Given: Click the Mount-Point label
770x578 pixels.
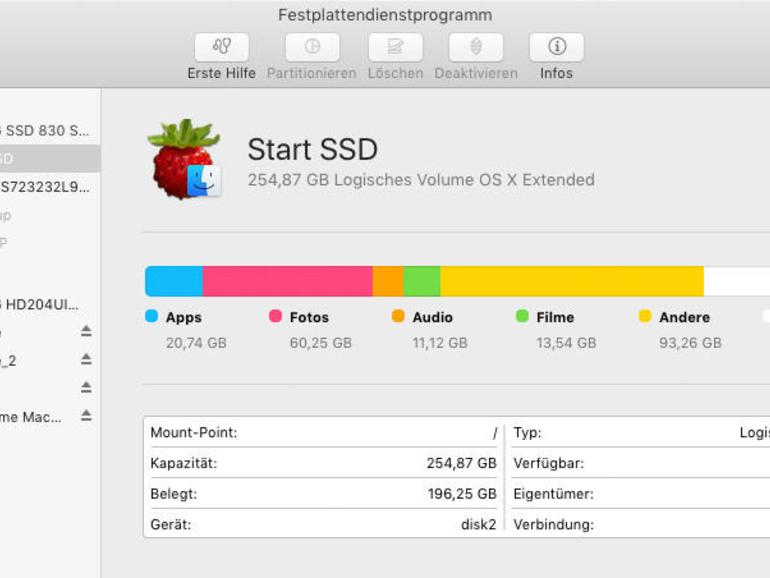Looking at the screenshot, I should (193, 433).
